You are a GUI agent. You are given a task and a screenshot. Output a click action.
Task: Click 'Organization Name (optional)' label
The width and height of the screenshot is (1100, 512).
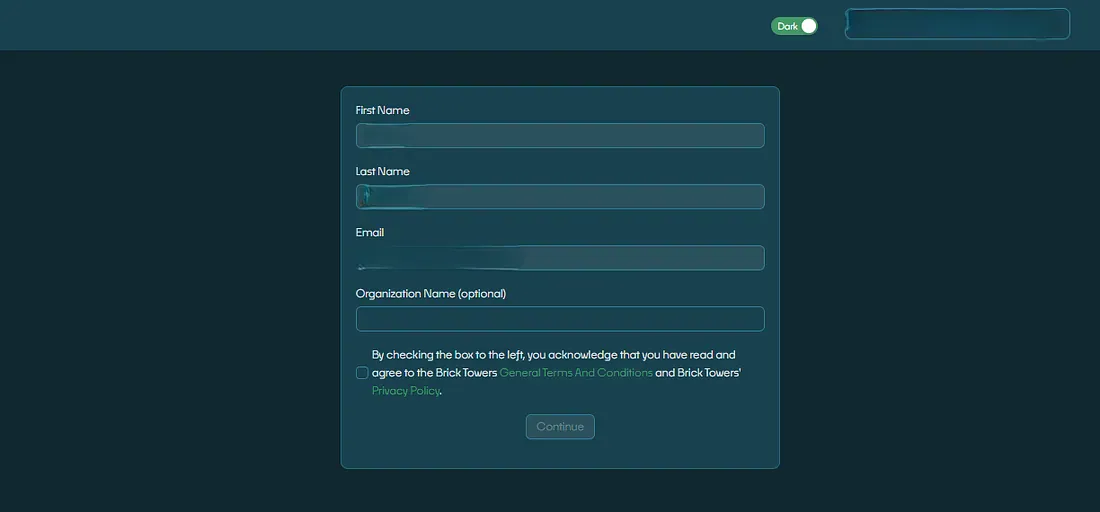(431, 293)
